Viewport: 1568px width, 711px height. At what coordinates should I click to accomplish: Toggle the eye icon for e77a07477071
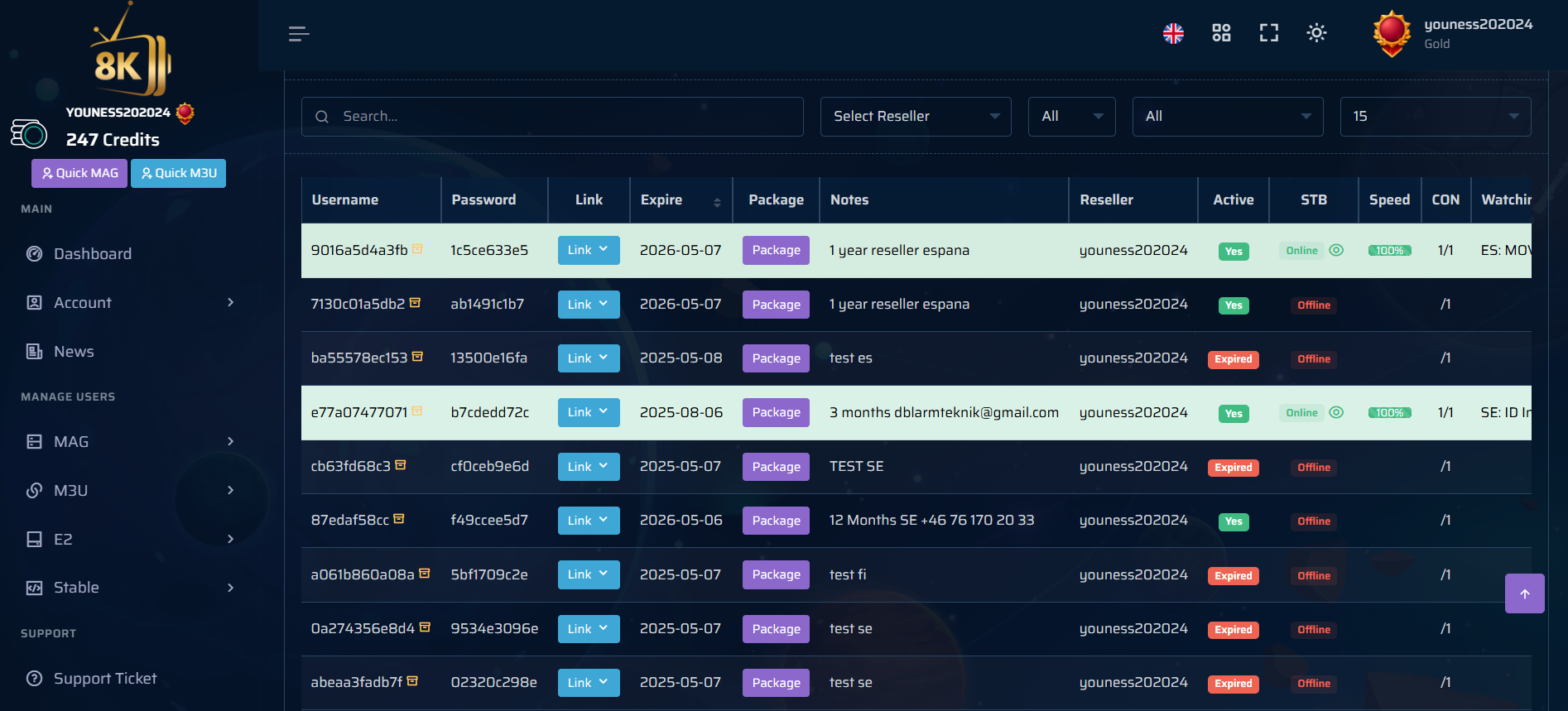[x=1336, y=412]
